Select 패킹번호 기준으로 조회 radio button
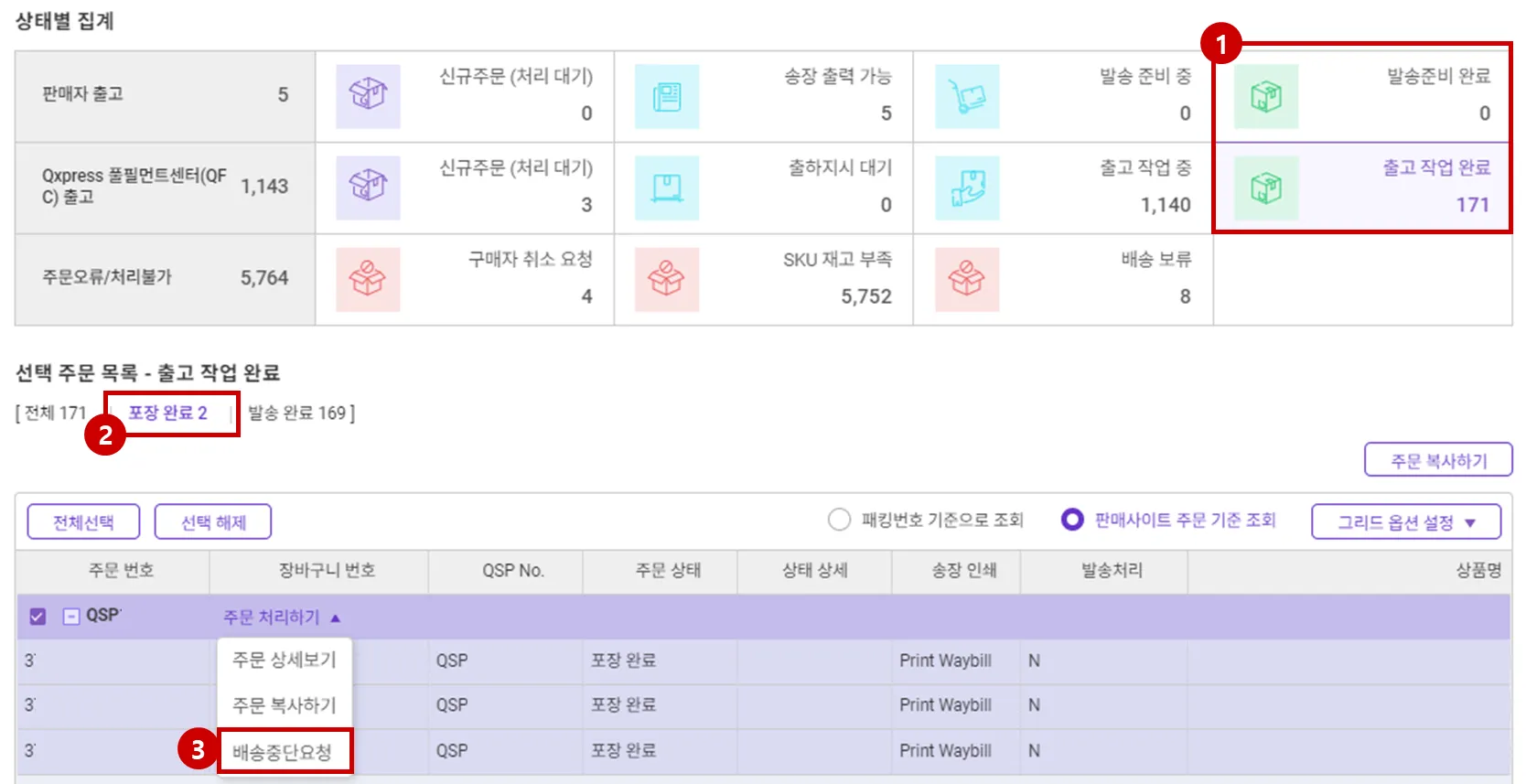The width and height of the screenshot is (1526, 784). pos(839,520)
